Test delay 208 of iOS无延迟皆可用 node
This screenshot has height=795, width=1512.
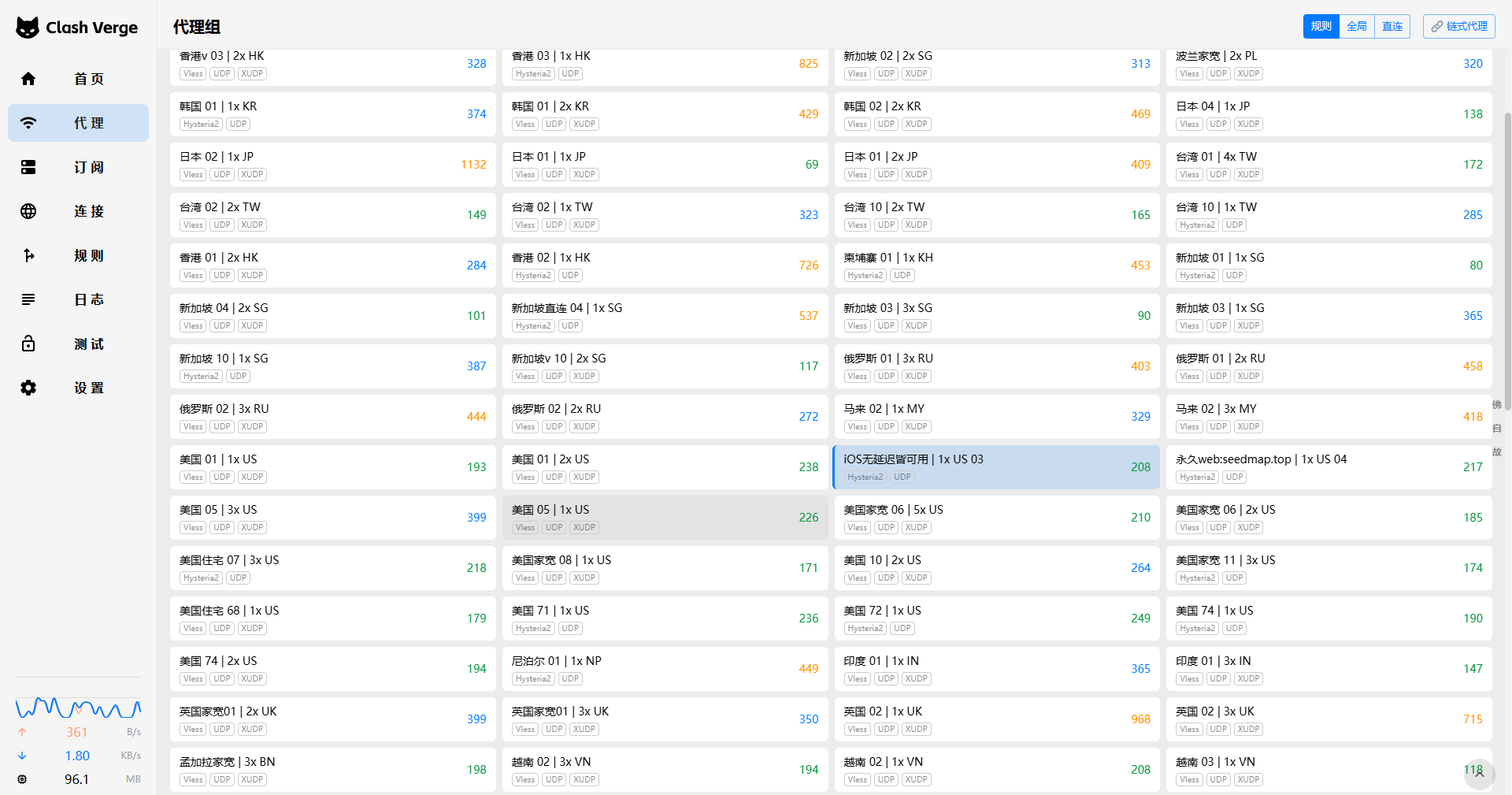tap(1140, 467)
